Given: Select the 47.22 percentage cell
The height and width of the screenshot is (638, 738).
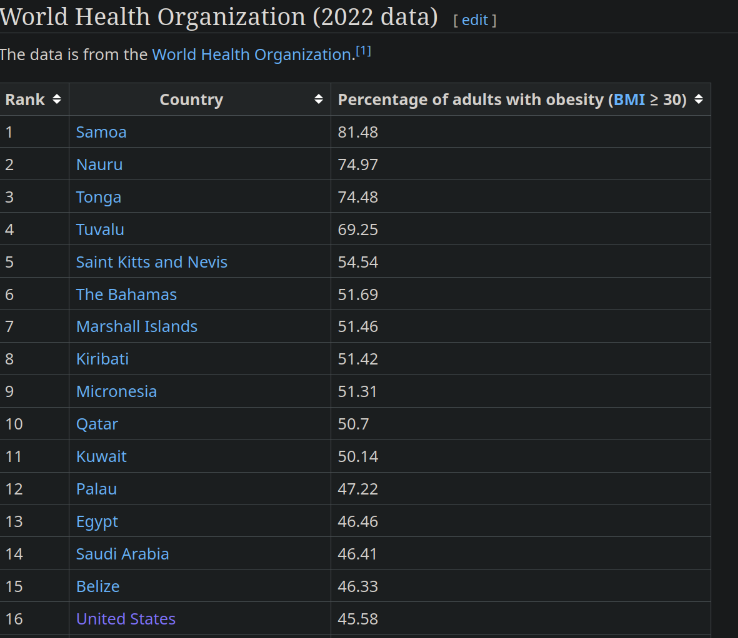Looking at the screenshot, I should [x=520, y=489].
